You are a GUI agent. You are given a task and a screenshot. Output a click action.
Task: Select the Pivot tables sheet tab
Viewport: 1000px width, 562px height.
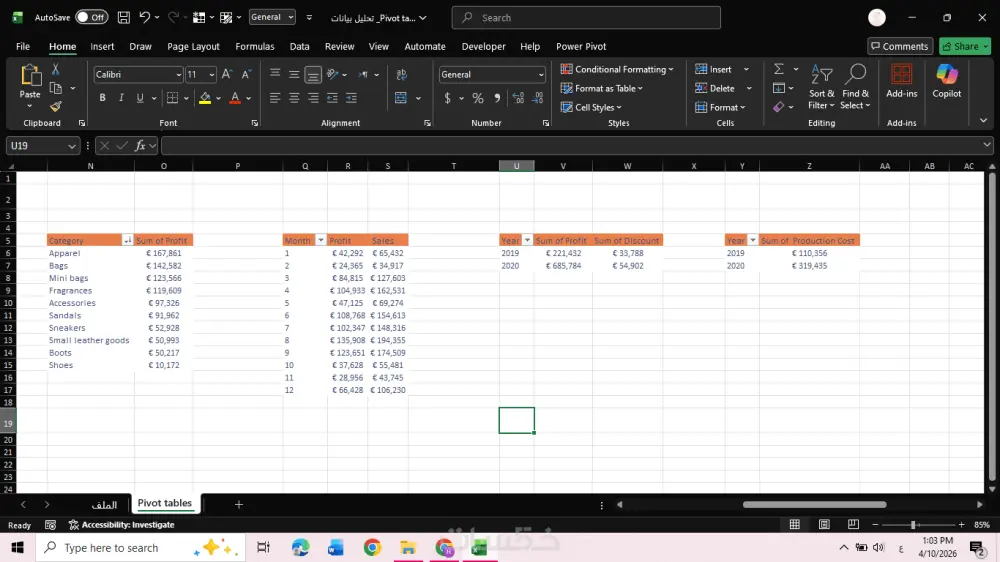click(165, 503)
